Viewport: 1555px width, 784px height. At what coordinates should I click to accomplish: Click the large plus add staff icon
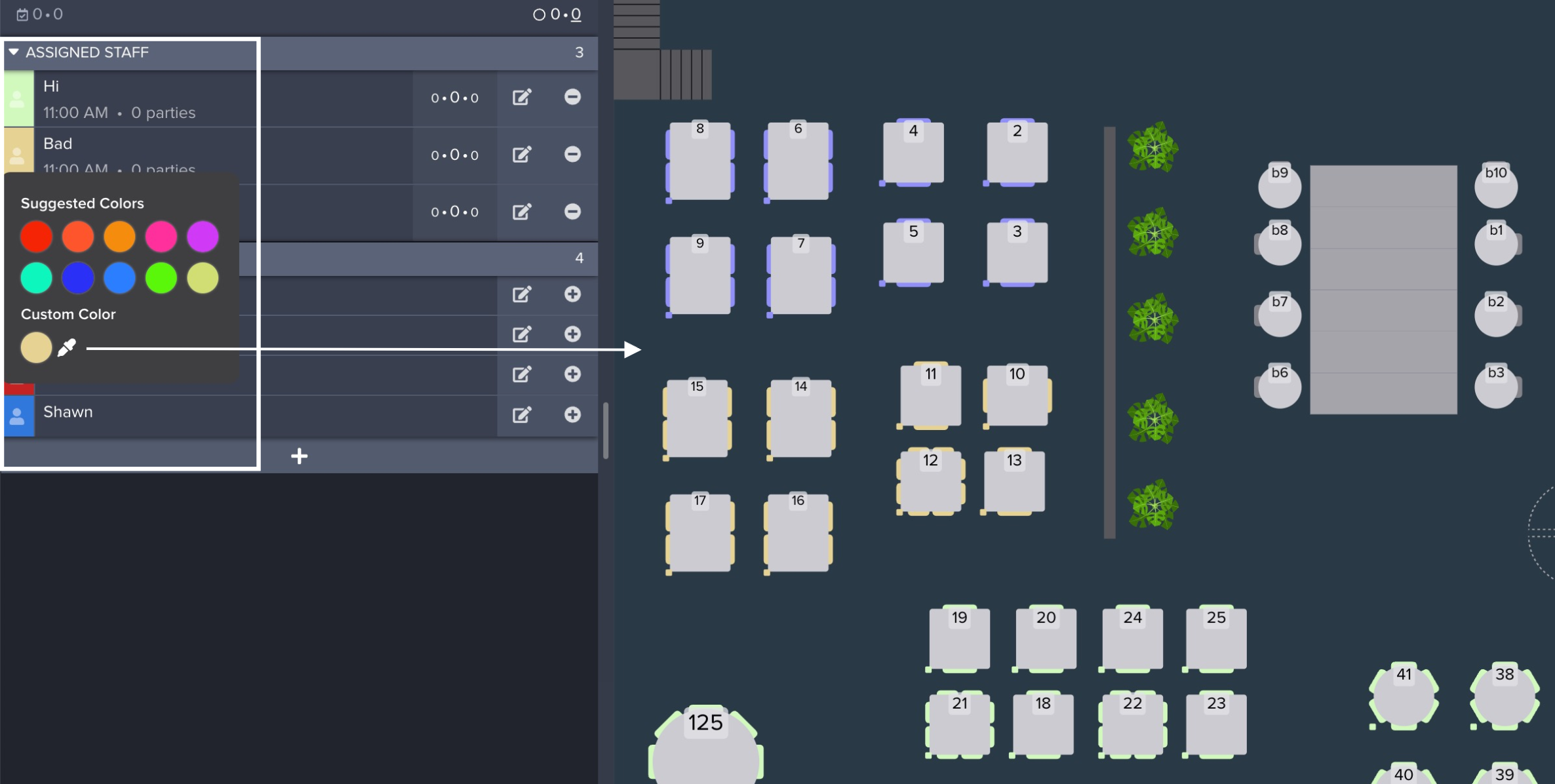[299, 456]
